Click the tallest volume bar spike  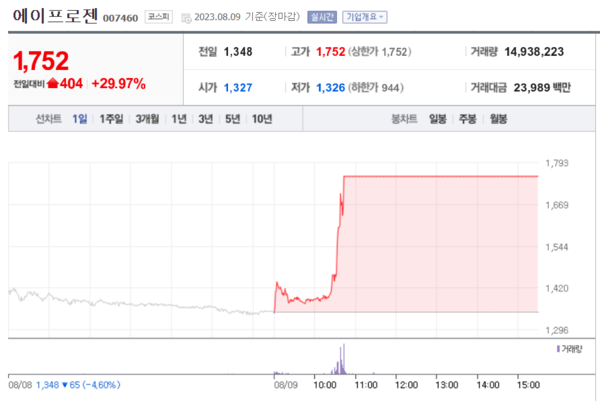click(344, 359)
